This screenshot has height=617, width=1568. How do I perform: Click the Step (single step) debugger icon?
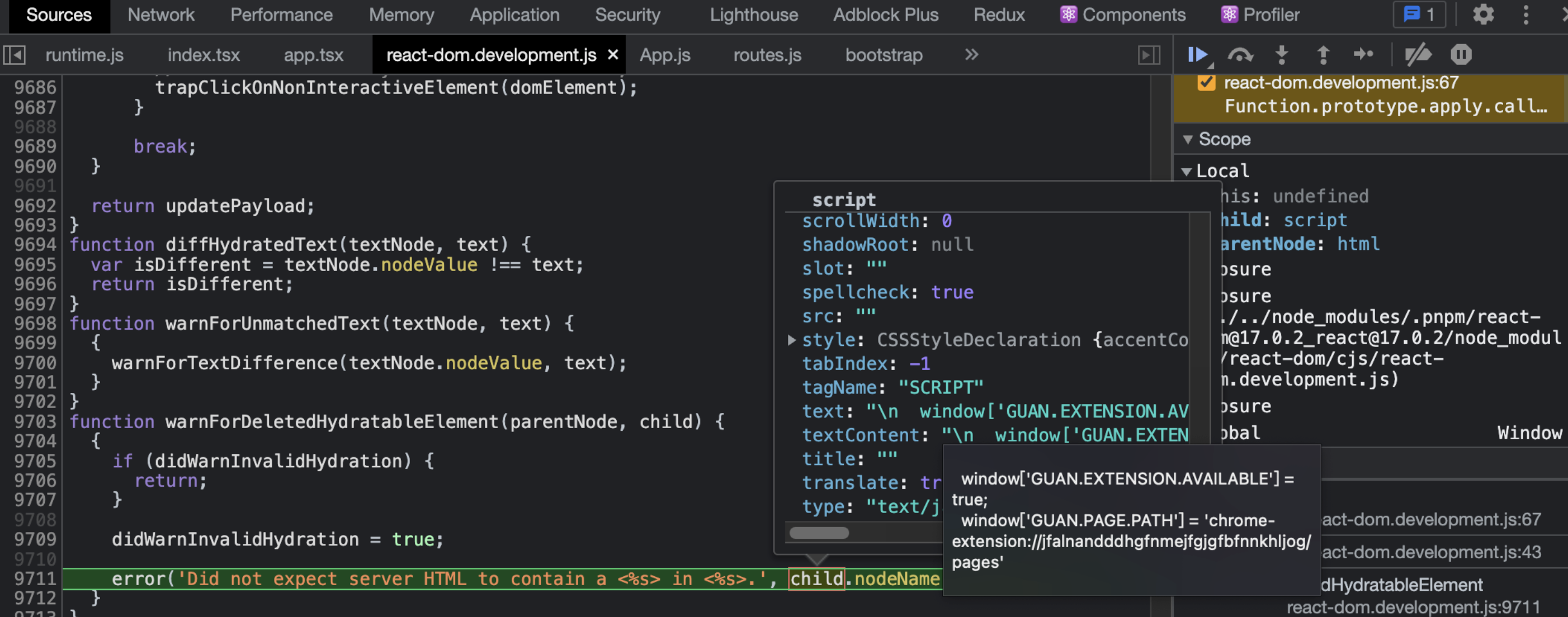click(1363, 55)
